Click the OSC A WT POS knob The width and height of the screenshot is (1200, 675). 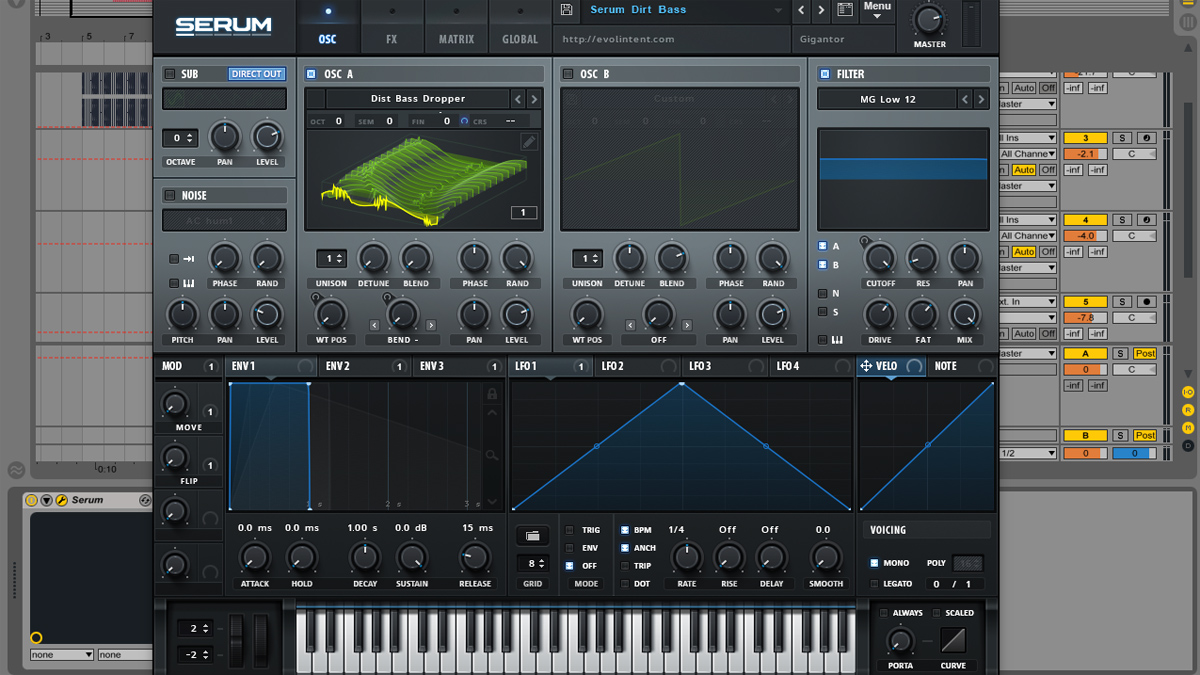click(331, 315)
